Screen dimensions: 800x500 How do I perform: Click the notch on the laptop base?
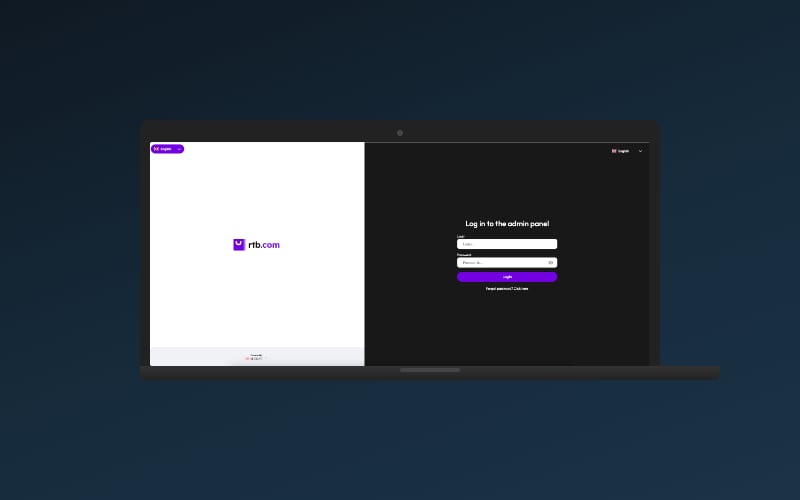click(430, 370)
